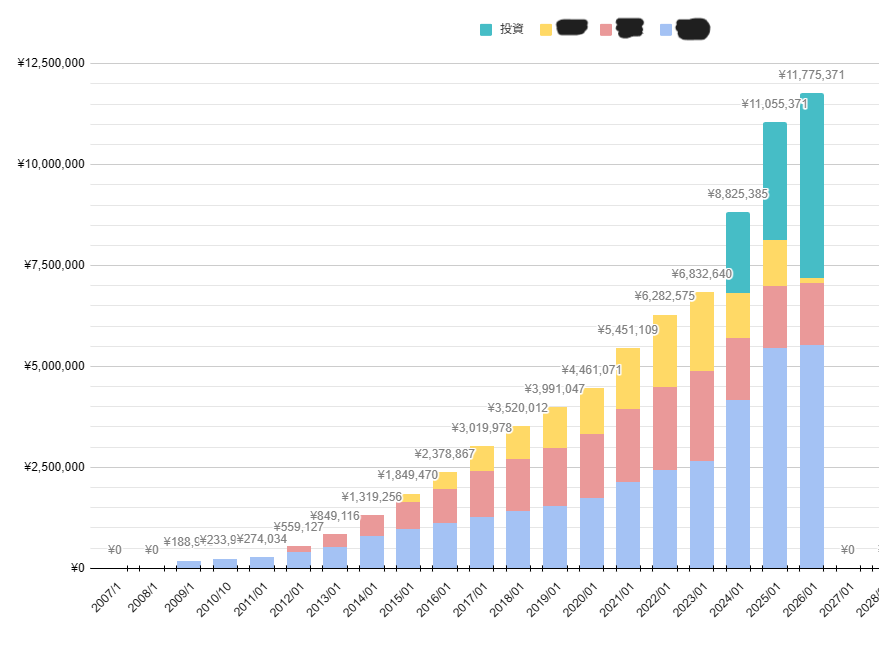Click the ¥5,000,000 y-axis label

[54, 366]
